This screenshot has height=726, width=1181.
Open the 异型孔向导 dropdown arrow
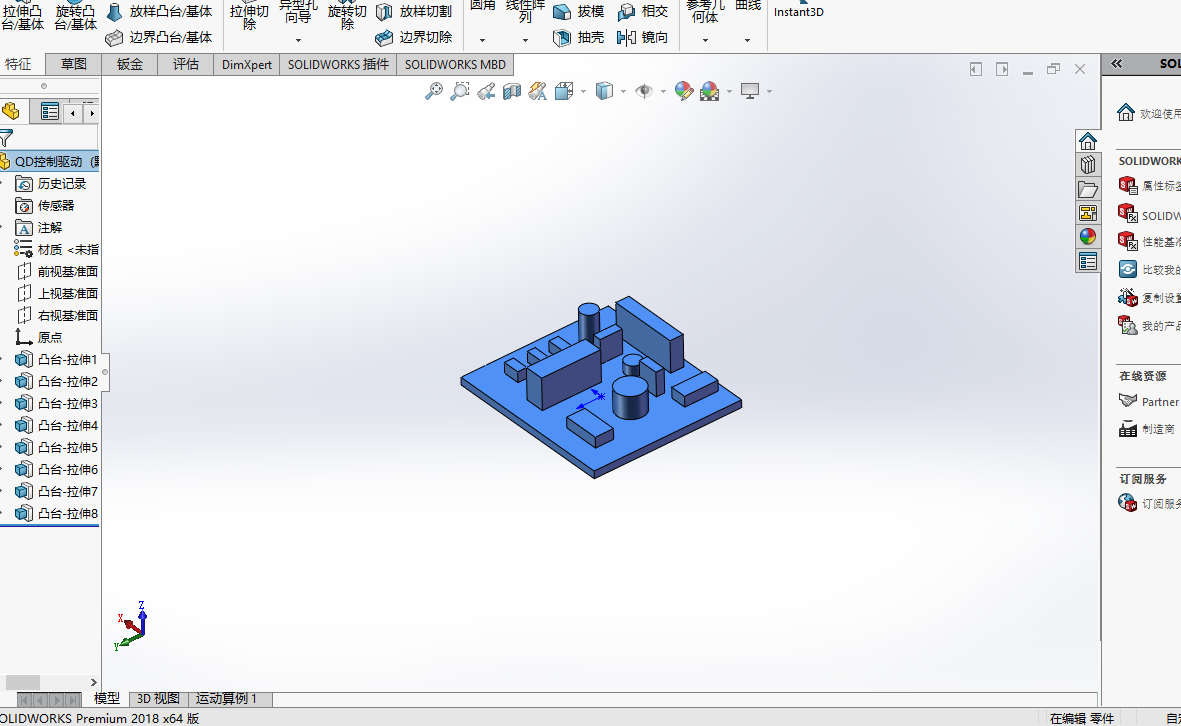pyautogui.click(x=298, y=41)
